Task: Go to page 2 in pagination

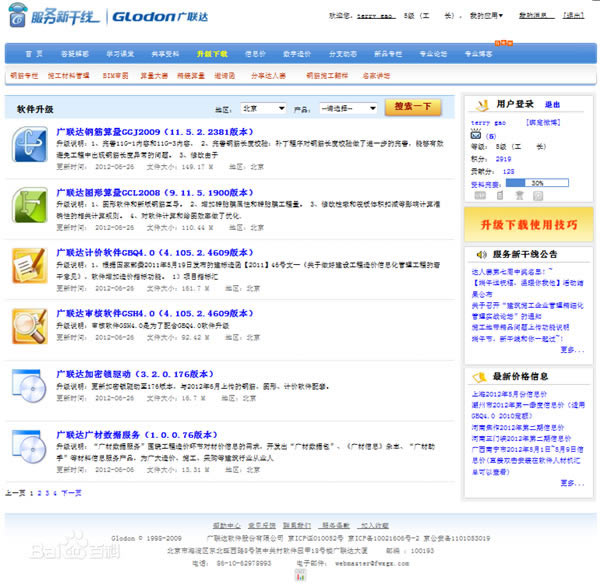Action: click(39, 493)
